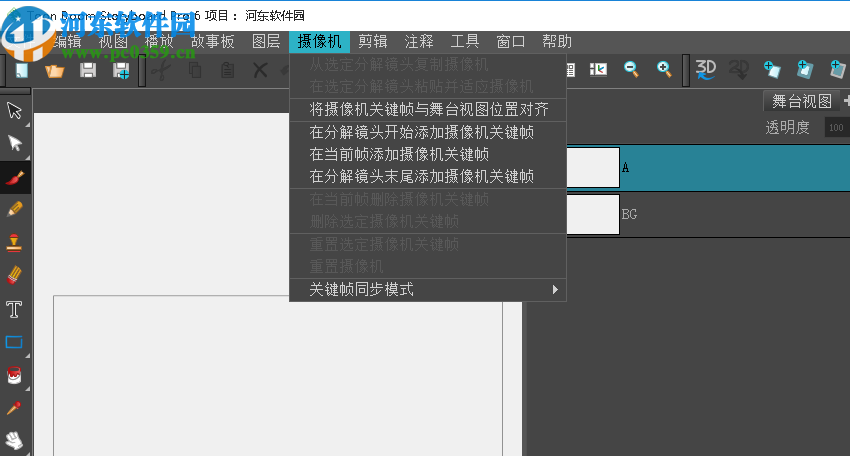Screen dimensions: 850x456
Task: Click the New Project toolbar icon
Action: pos(22,70)
